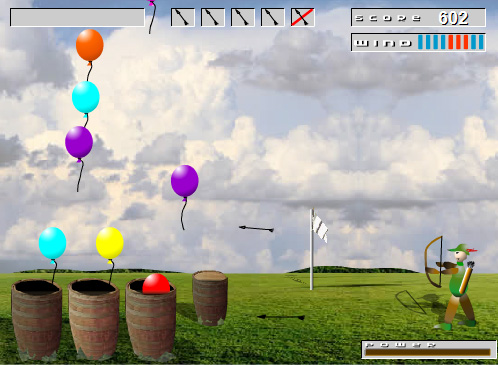Click the empty gray message box

tap(77, 17)
